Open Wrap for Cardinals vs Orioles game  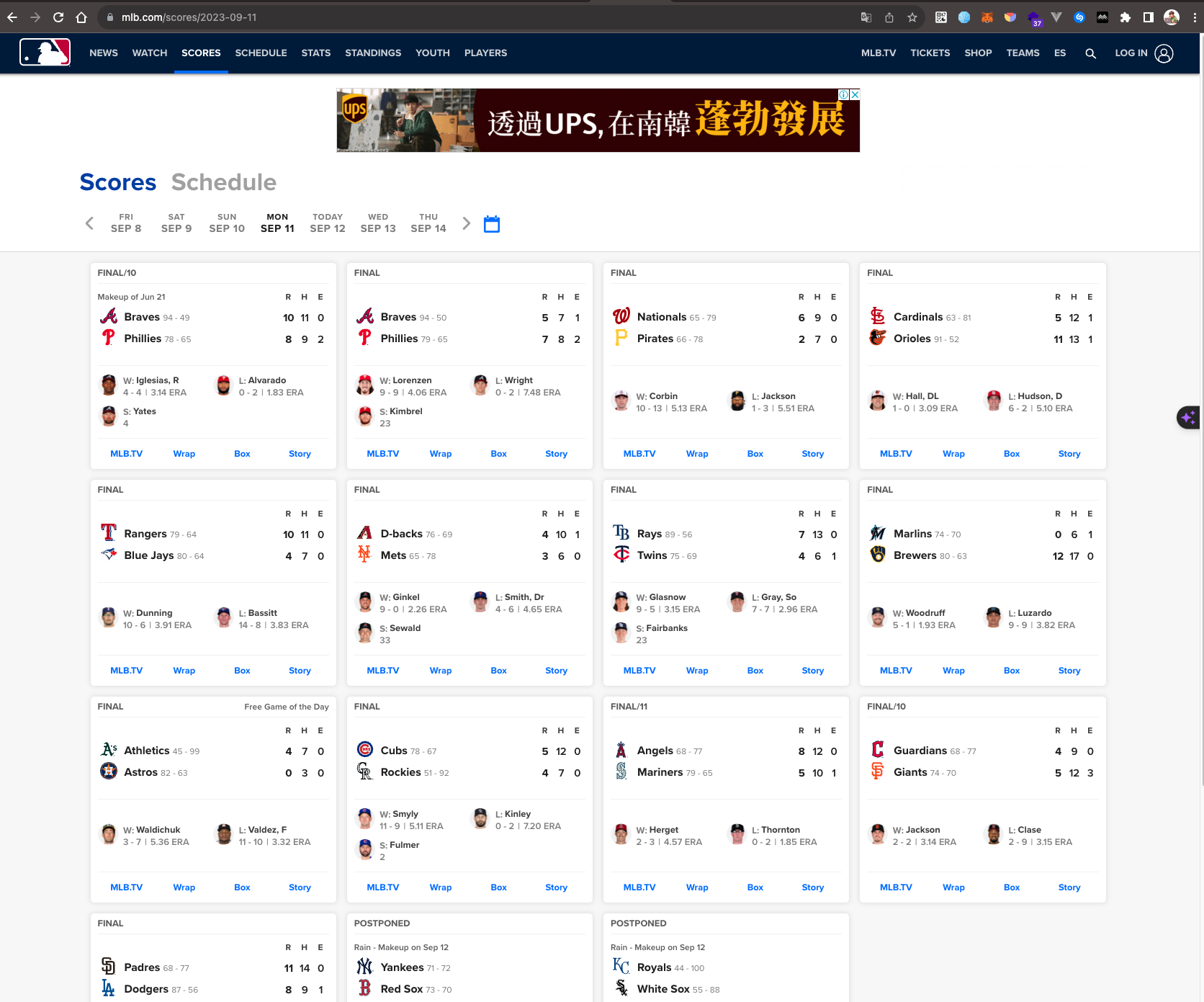point(953,454)
